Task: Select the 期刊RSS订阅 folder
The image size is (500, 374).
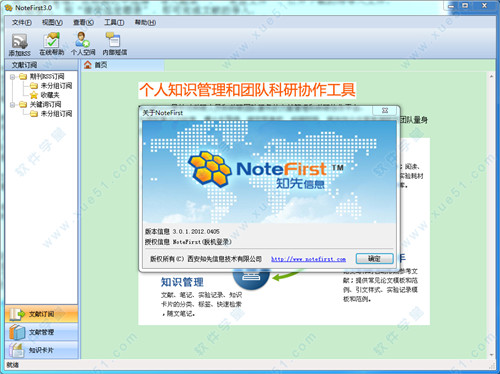Action: click(46, 76)
